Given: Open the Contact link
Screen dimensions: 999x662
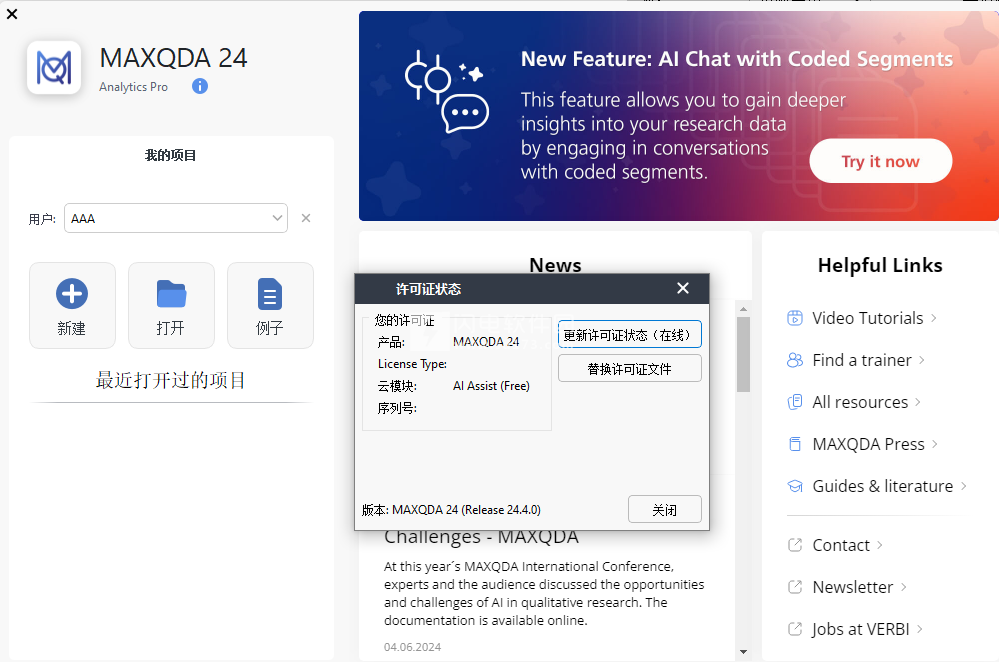Looking at the screenshot, I should coord(841,545).
